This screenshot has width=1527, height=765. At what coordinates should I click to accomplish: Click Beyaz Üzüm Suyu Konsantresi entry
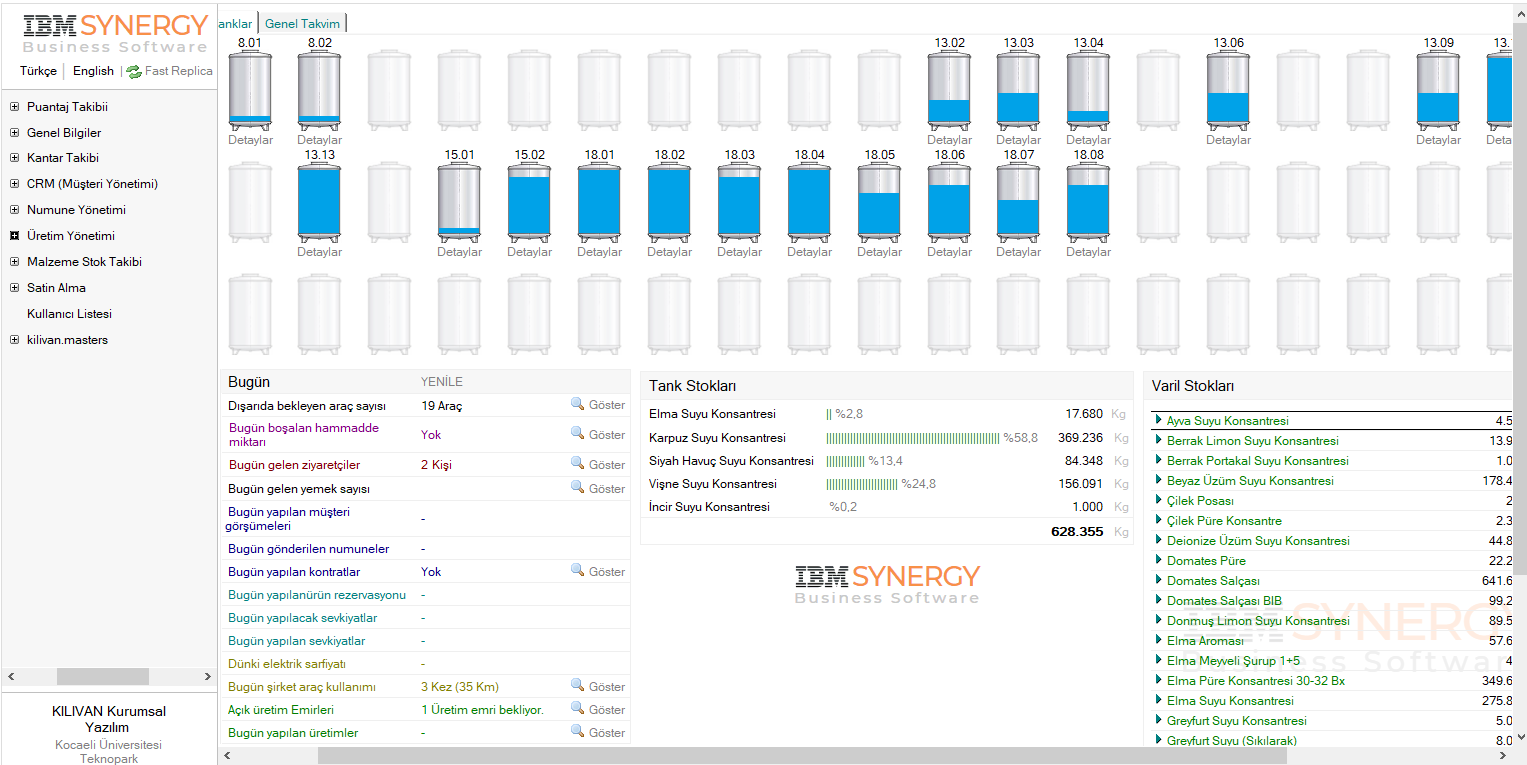pos(1250,481)
